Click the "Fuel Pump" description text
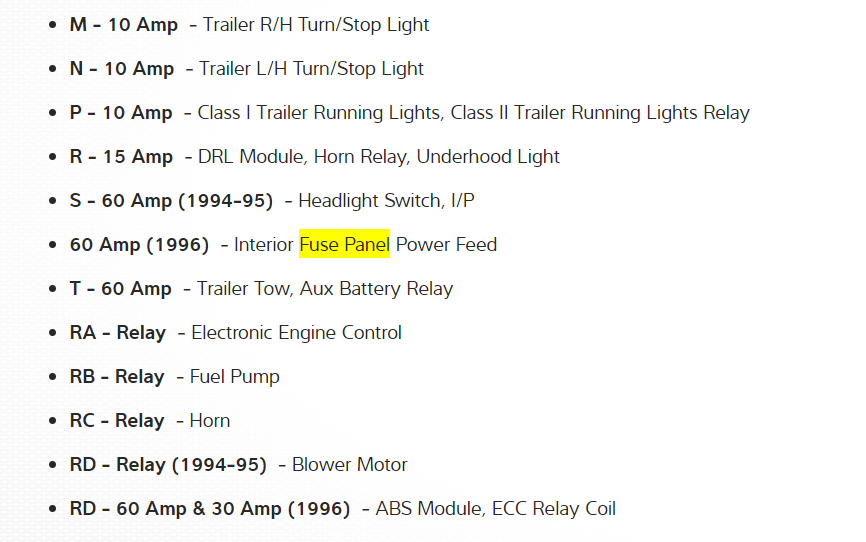 coord(235,377)
